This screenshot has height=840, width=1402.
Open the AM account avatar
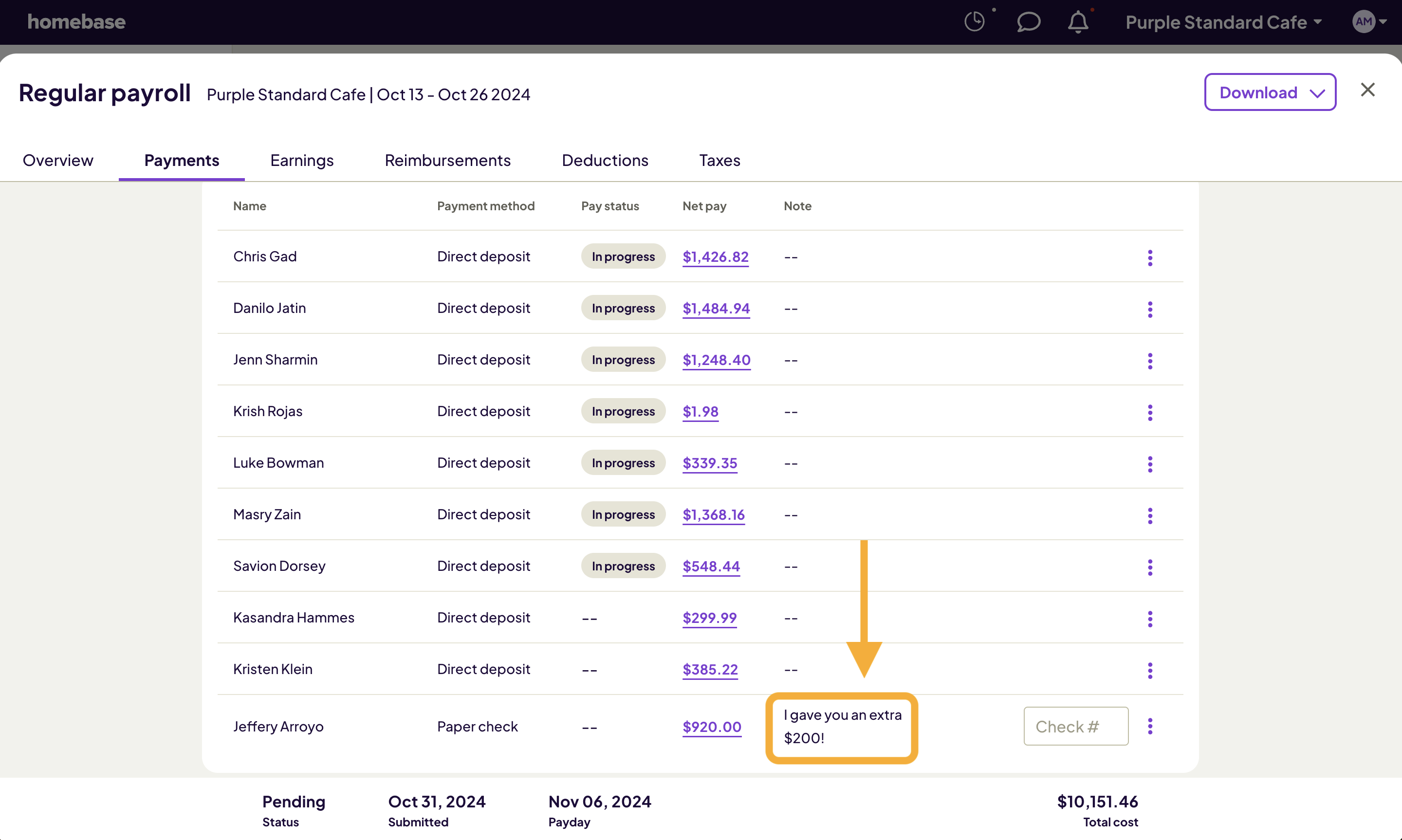(x=1365, y=21)
